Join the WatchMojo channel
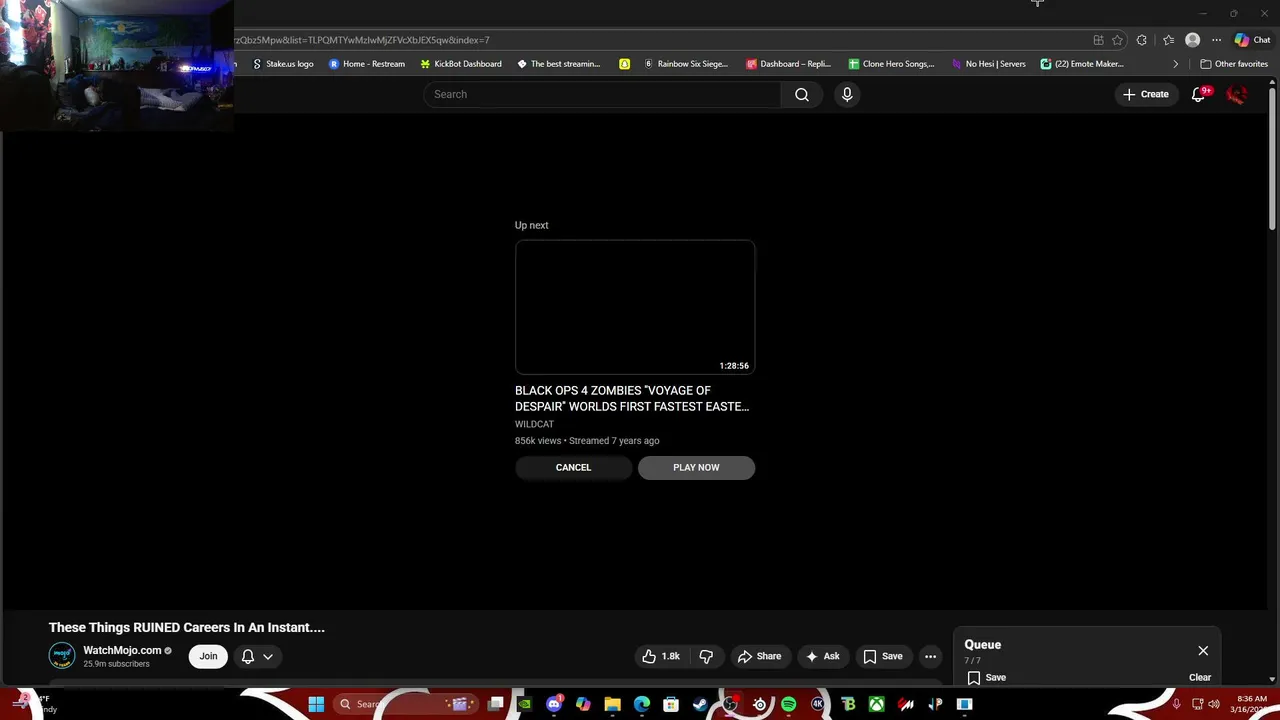Viewport: 1280px width, 720px height. pos(208,656)
